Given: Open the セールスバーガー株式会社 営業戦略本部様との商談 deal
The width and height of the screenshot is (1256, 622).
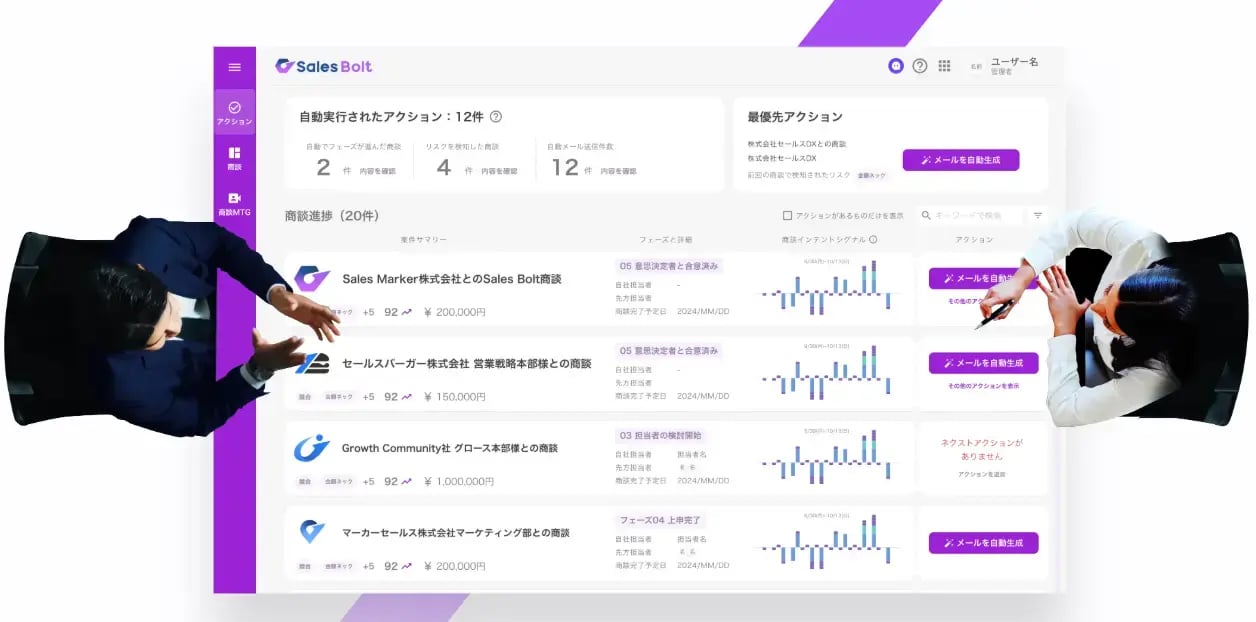Looking at the screenshot, I should point(467,364).
